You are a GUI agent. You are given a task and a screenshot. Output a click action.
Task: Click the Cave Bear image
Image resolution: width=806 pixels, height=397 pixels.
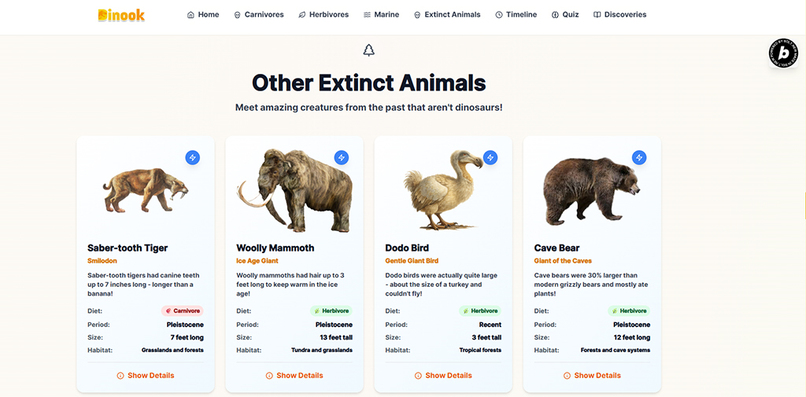pyautogui.click(x=592, y=191)
